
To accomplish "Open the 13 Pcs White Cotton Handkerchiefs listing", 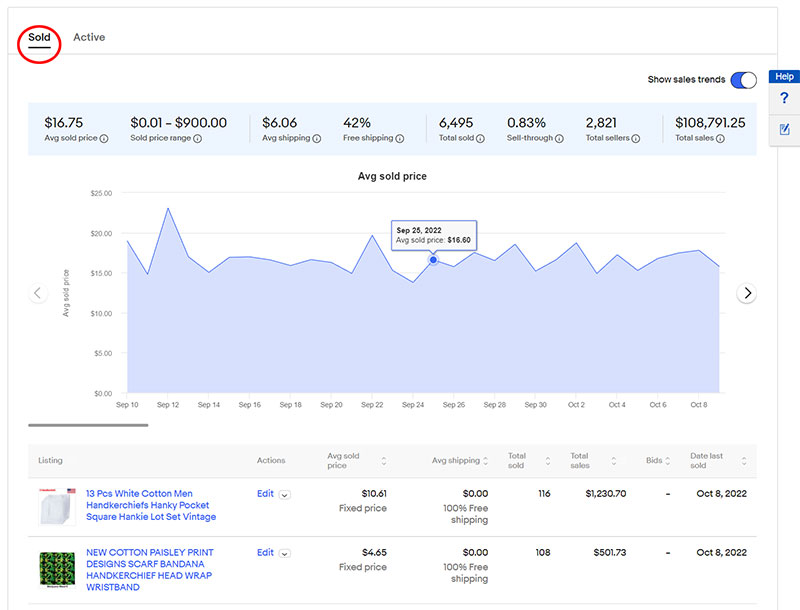I will 150,505.
